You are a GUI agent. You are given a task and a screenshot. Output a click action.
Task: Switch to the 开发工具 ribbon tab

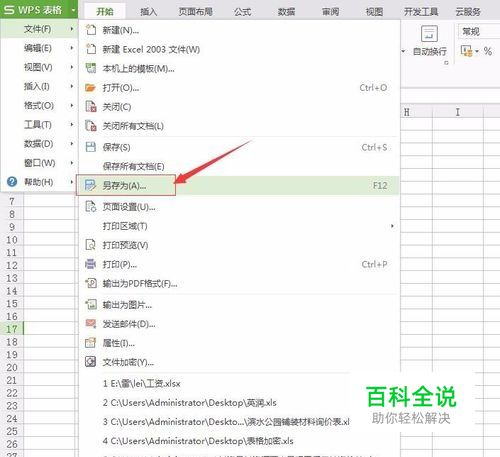tap(421, 12)
